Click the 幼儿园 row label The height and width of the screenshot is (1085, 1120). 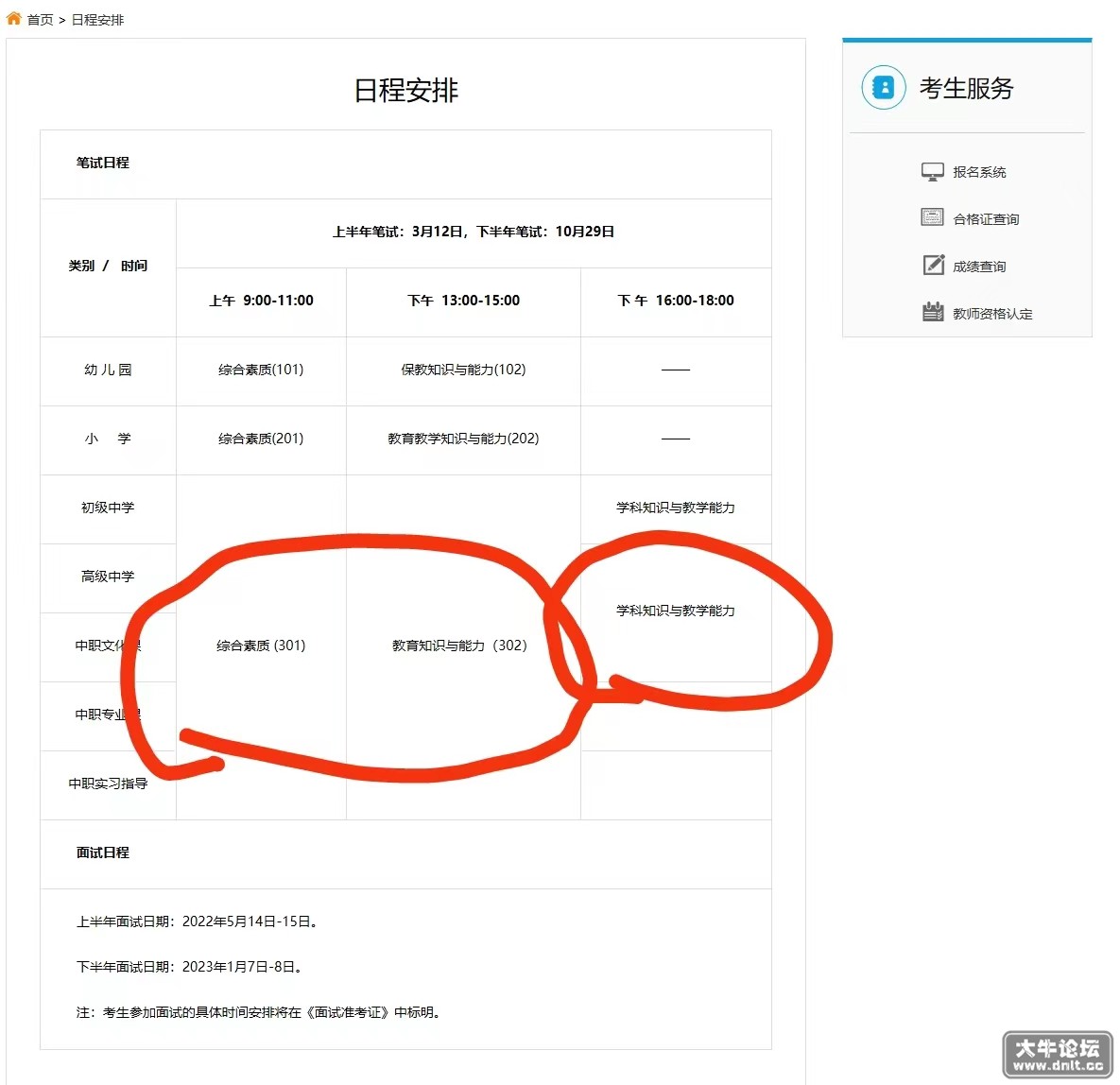[108, 370]
